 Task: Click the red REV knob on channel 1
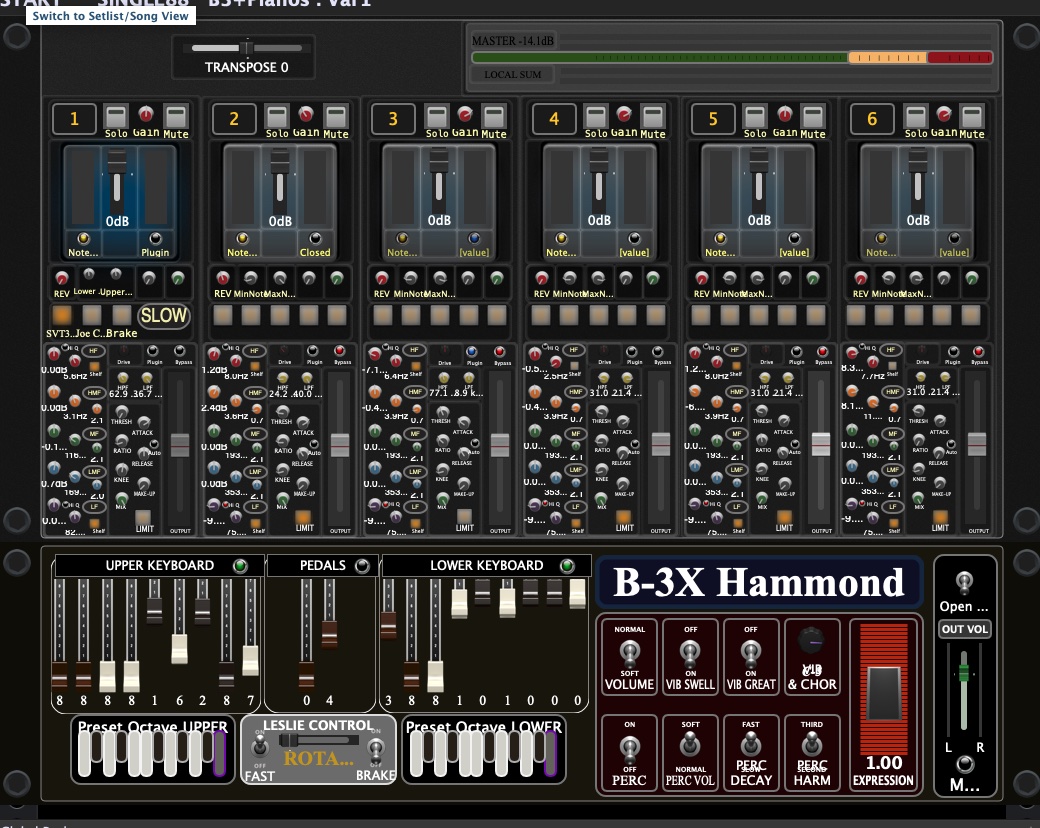click(62, 277)
